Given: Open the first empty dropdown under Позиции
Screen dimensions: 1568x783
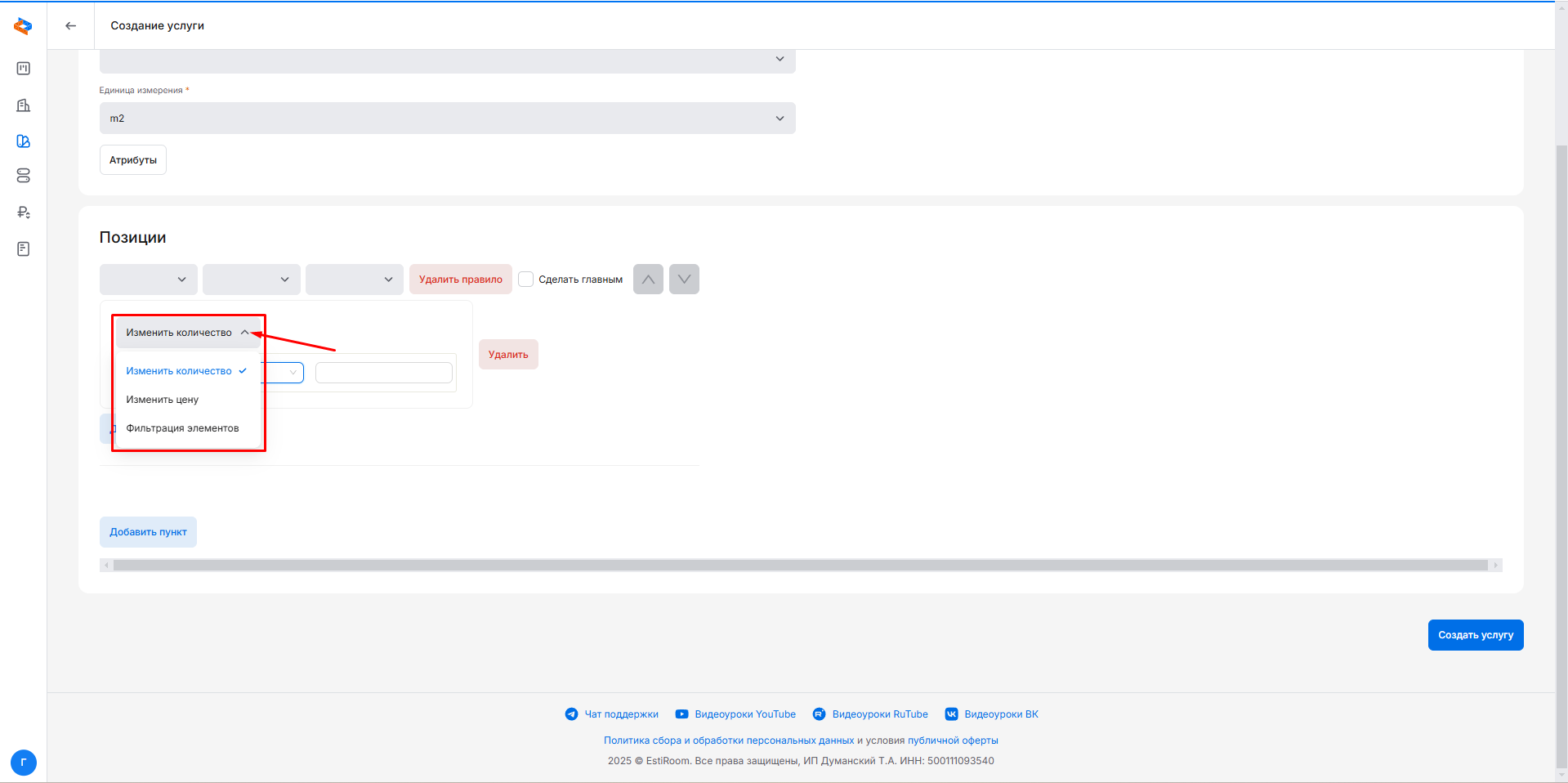Looking at the screenshot, I should tap(148, 280).
